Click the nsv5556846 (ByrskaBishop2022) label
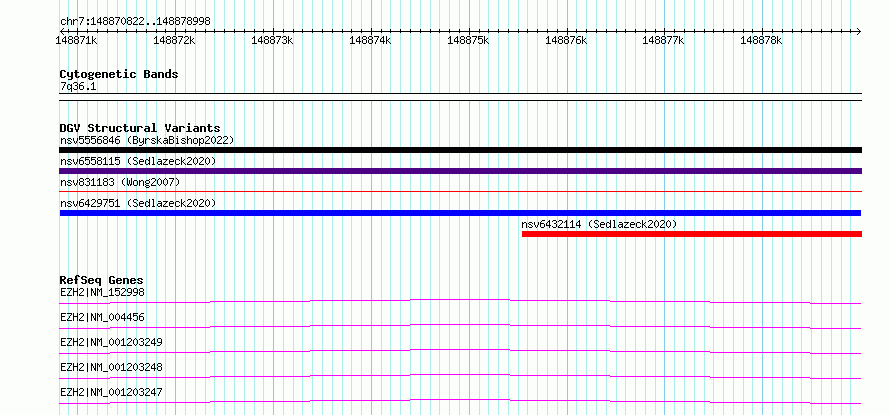The height and width of the screenshot is (415, 890). 146,140
